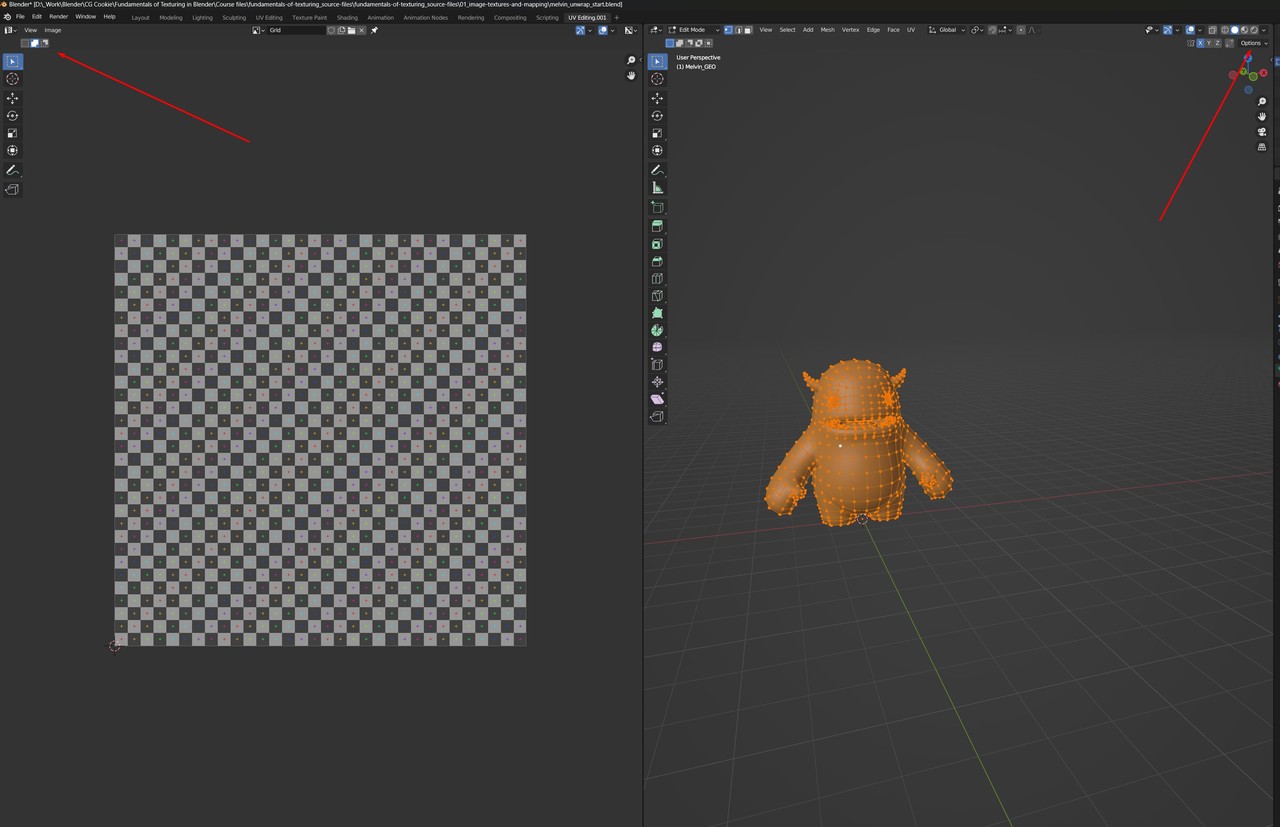The height and width of the screenshot is (827, 1280).
Task: Toggle camera view in 3D viewport
Action: click(1262, 132)
